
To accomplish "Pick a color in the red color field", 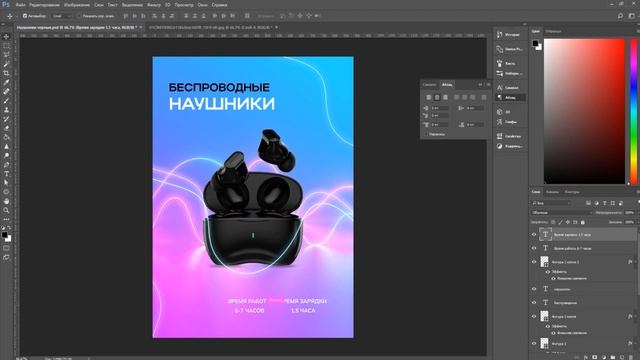I will point(584,111).
